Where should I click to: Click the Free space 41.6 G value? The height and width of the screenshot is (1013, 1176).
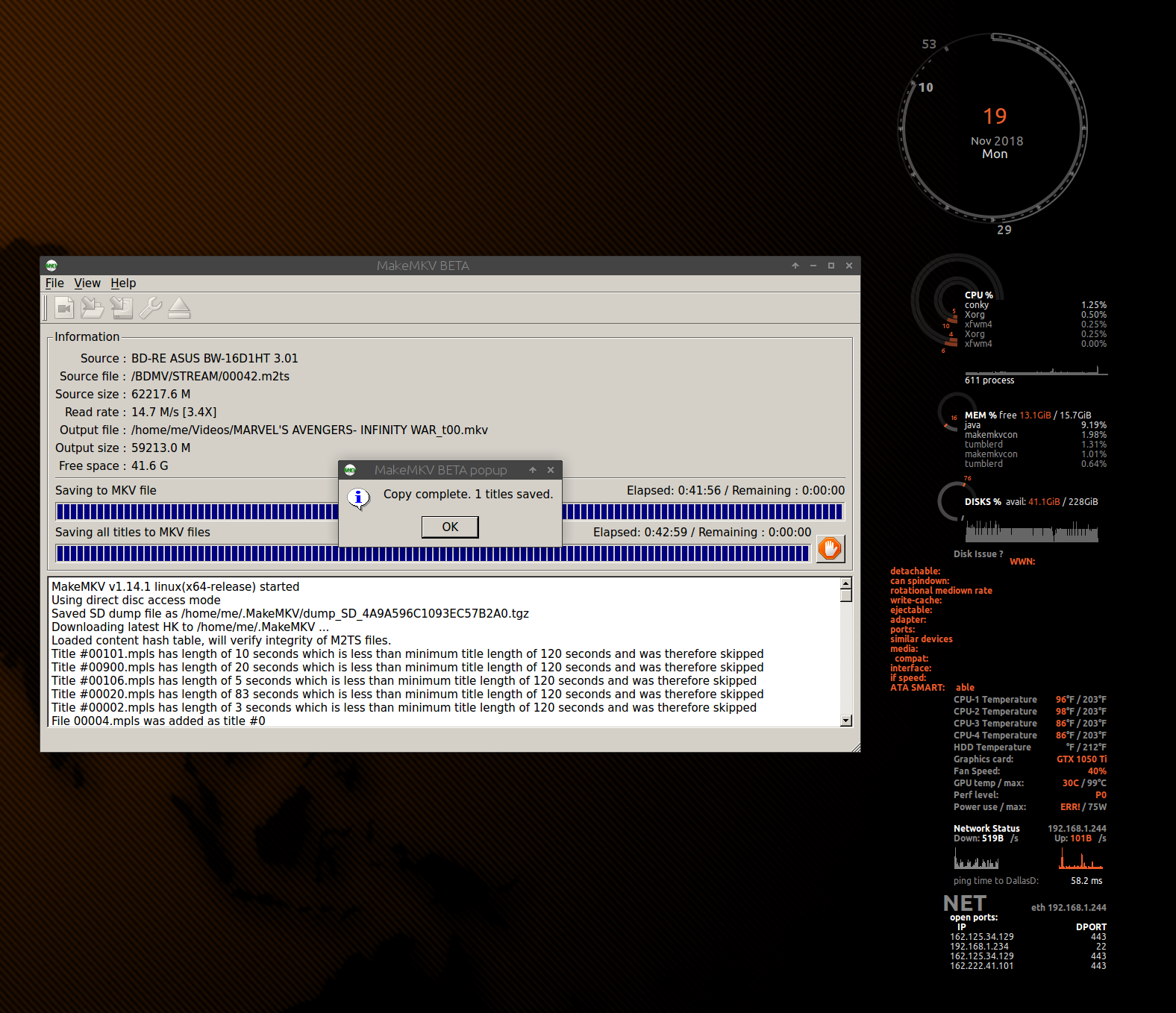click(150, 465)
